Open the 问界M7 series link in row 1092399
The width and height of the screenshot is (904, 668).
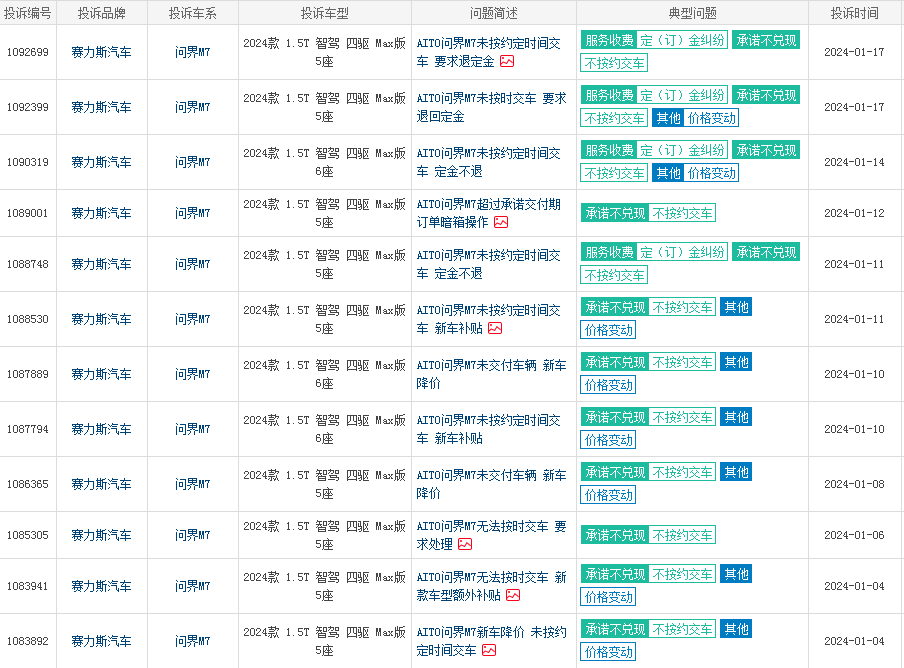click(x=193, y=107)
